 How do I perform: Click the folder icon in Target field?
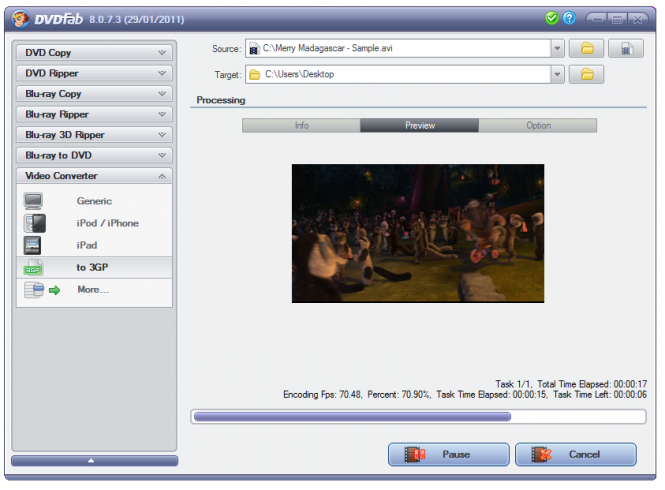(x=254, y=75)
